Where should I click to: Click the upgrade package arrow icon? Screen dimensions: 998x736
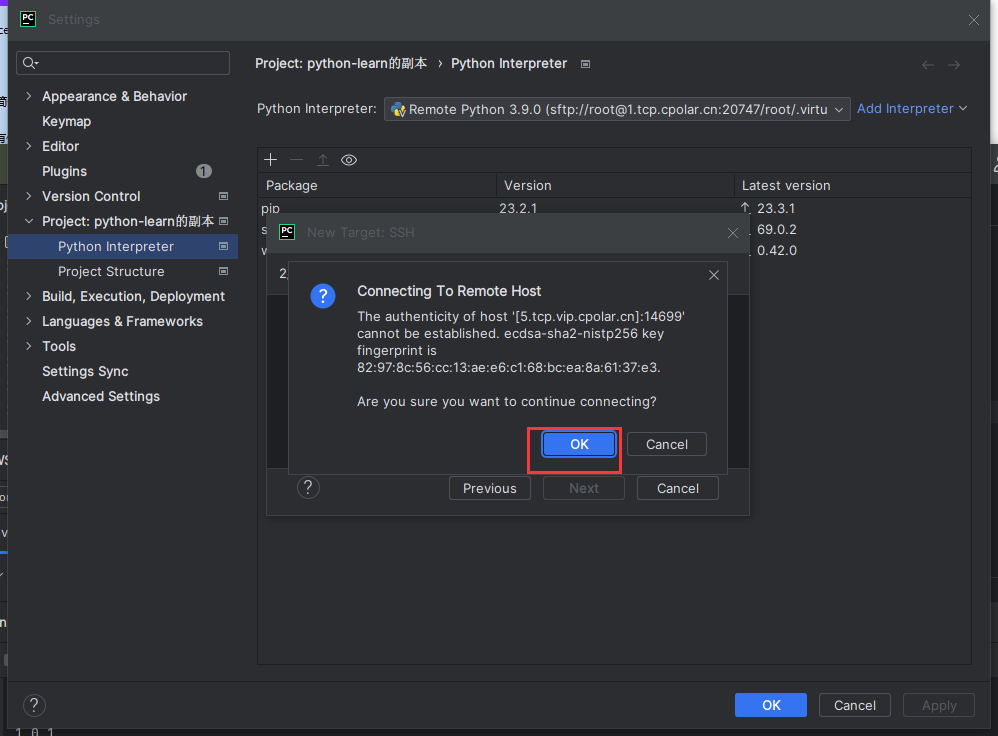tap(323, 160)
